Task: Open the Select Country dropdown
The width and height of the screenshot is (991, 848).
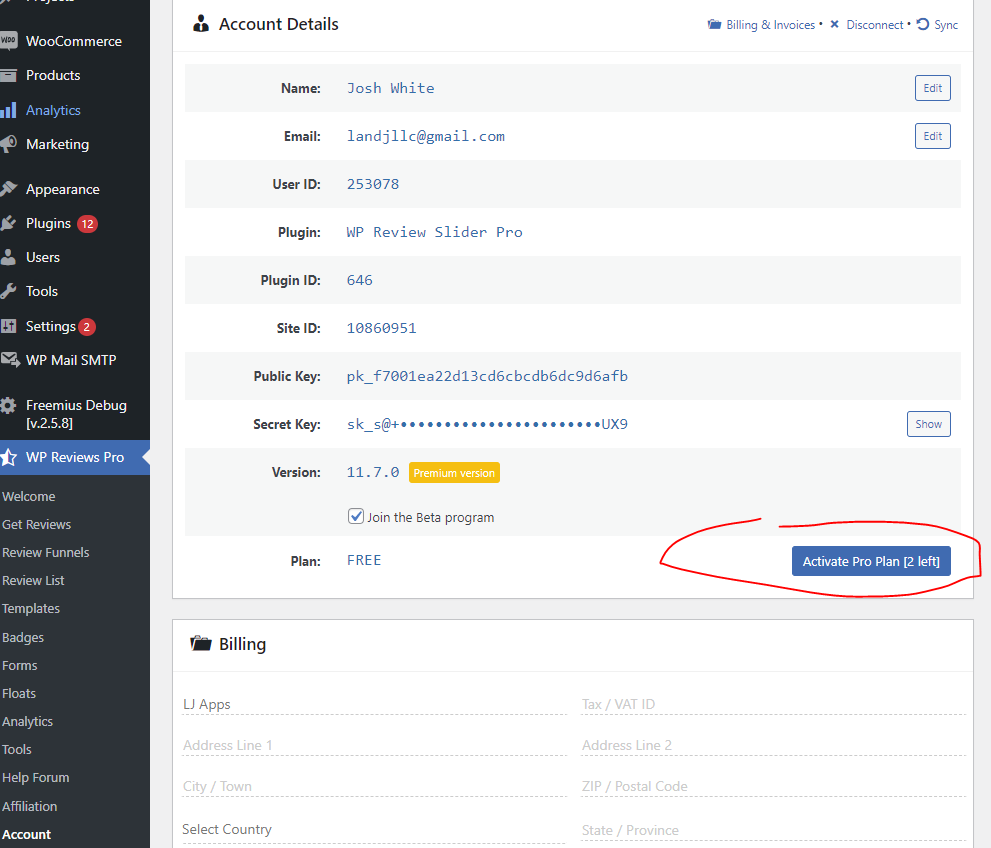Action: click(374, 829)
